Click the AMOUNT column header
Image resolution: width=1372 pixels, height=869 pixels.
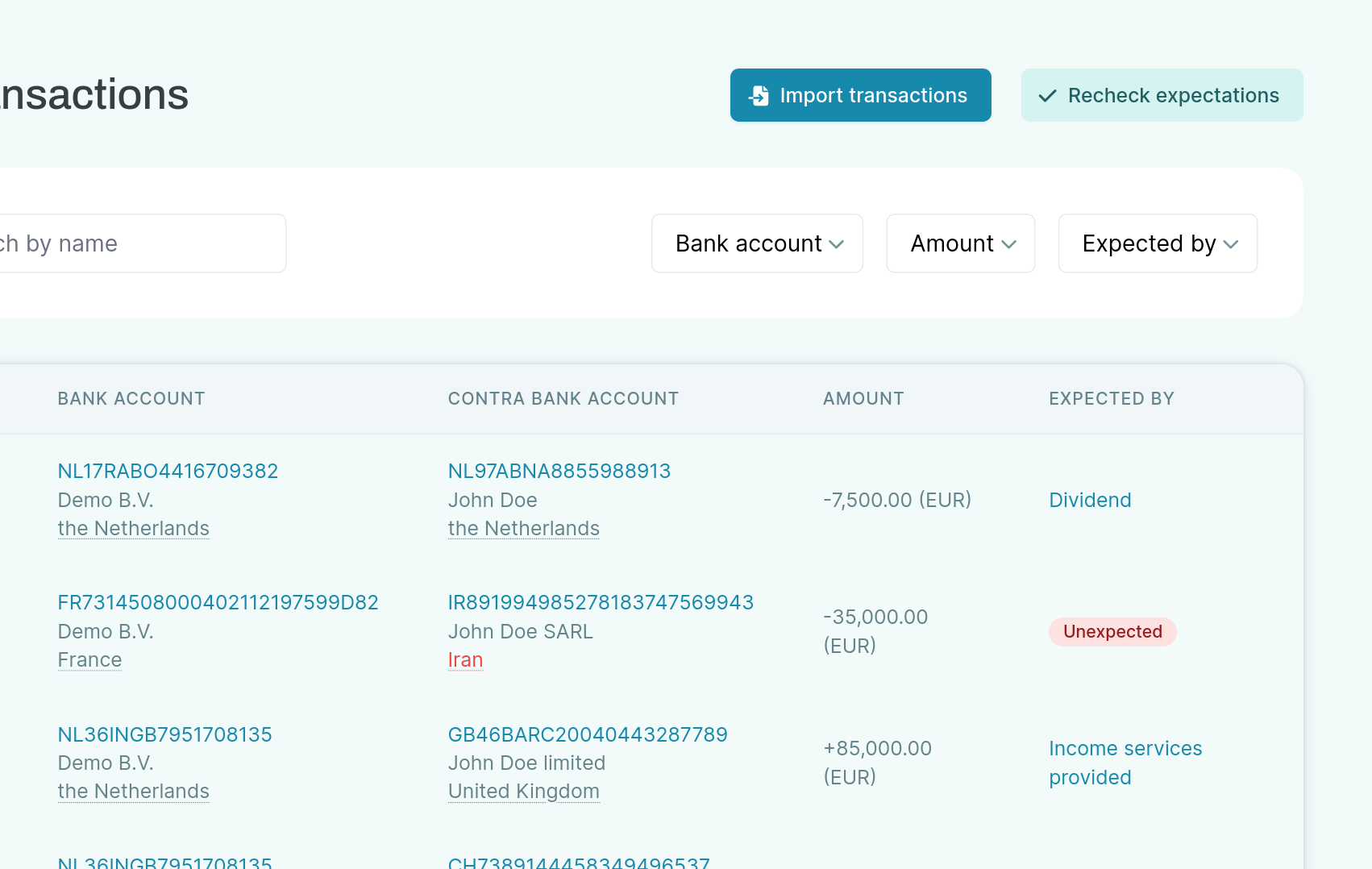(x=863, y=398)
